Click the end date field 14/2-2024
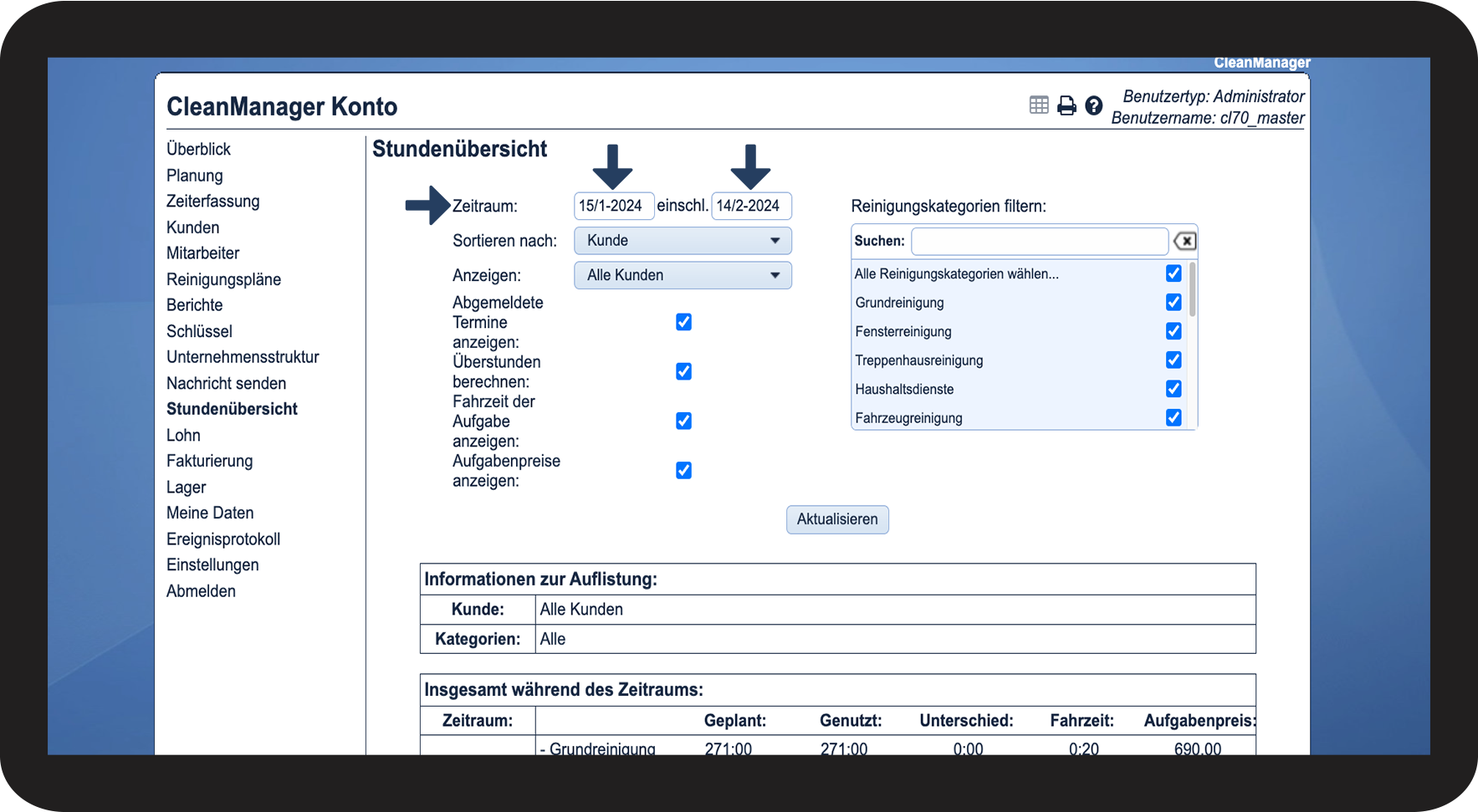1478x812 pixels. [750, 206]
